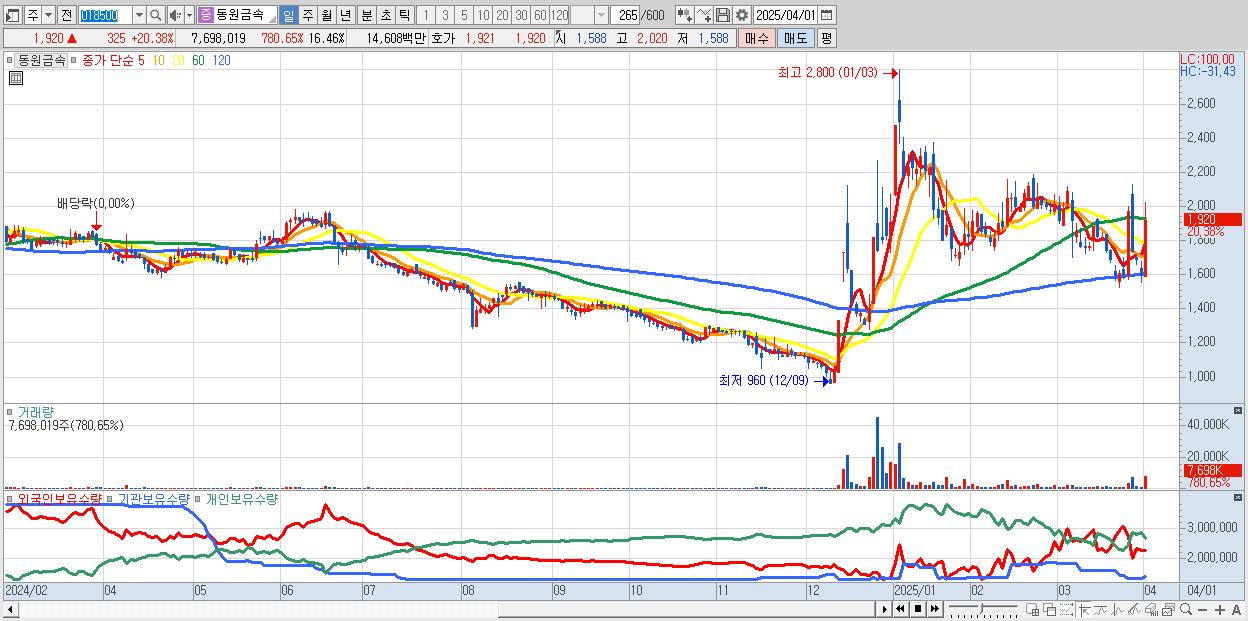
Task: Open the 주 type dropdown arrow
Action: click(x=48, y=15)
